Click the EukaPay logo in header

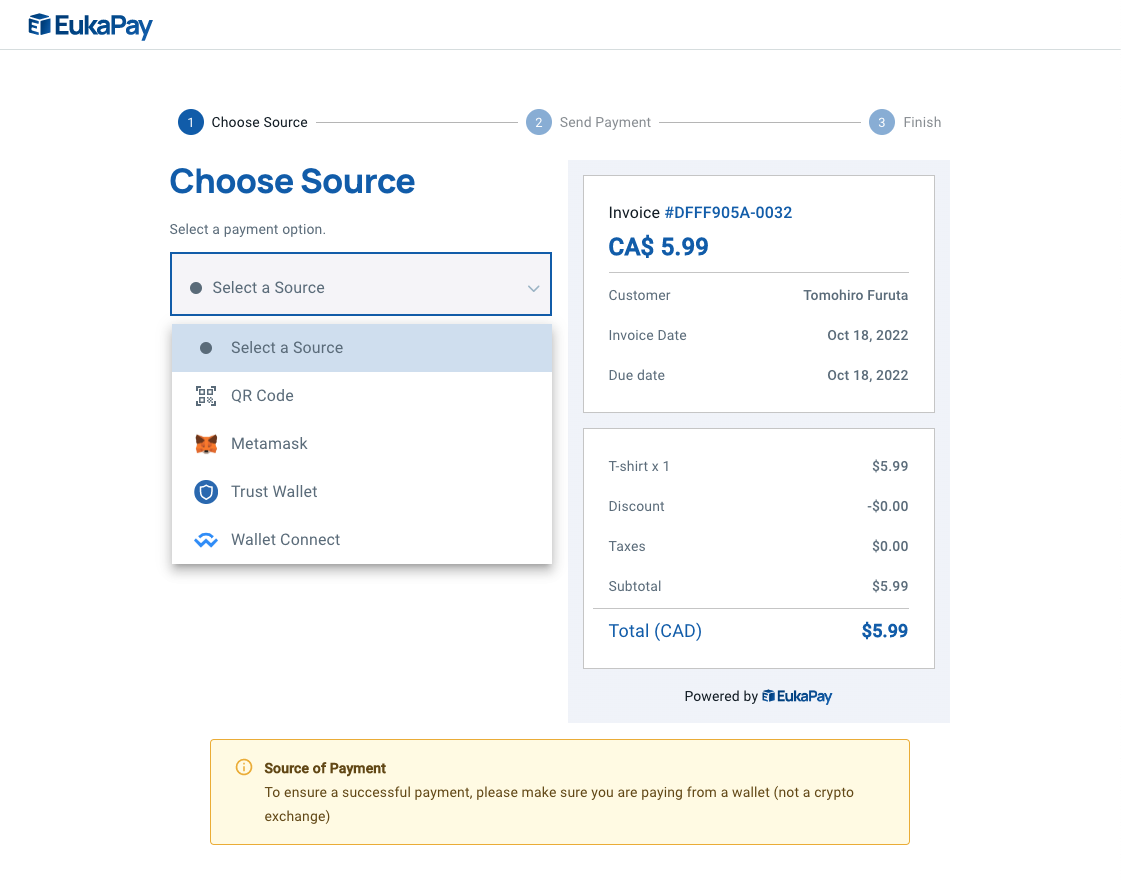click(90, 26)
